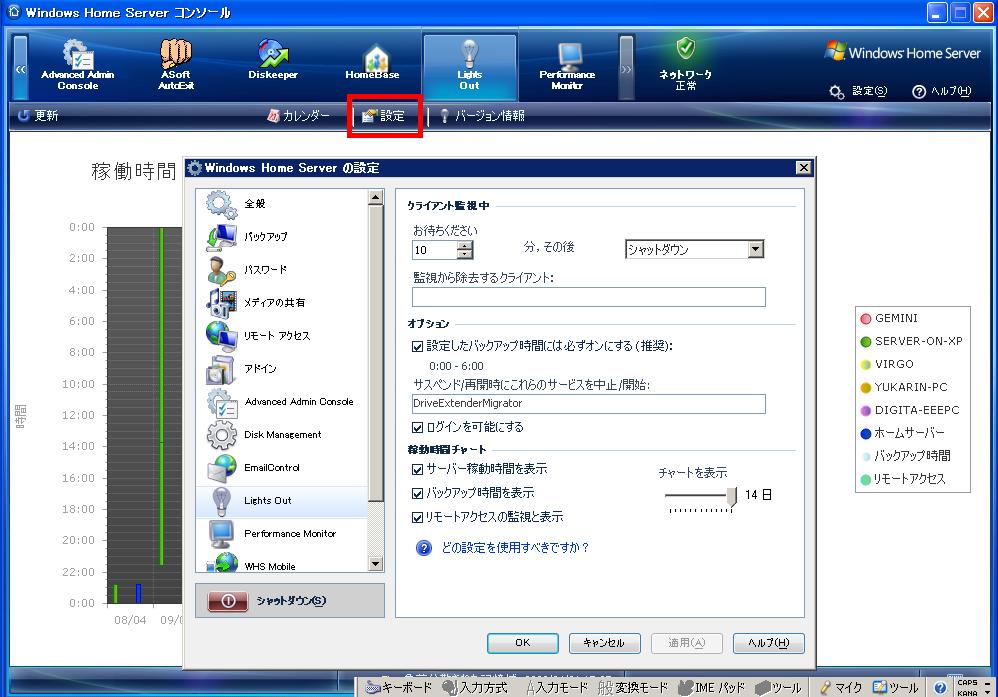This screenshot has height=697, width=998.
Task: Select WHS Mobile in settings list
Action: (282, 564)
